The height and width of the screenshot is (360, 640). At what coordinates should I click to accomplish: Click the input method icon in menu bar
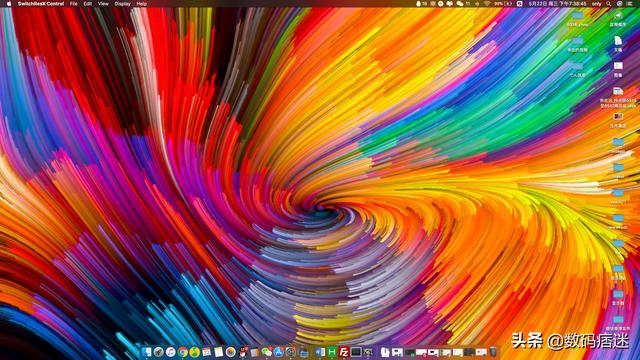pyautogui.click(x=519, y=4)
